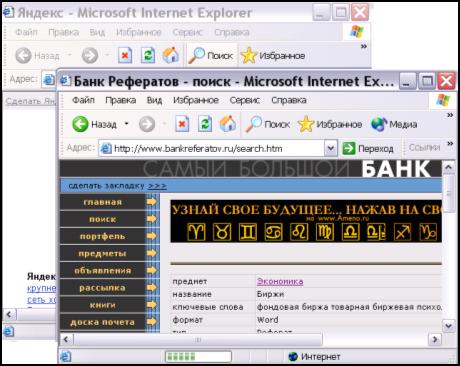The width and height of the screenshot is (460, 366).
Task: Click page icon in bankreferatov address bar
Action: [x=106, y=148]
